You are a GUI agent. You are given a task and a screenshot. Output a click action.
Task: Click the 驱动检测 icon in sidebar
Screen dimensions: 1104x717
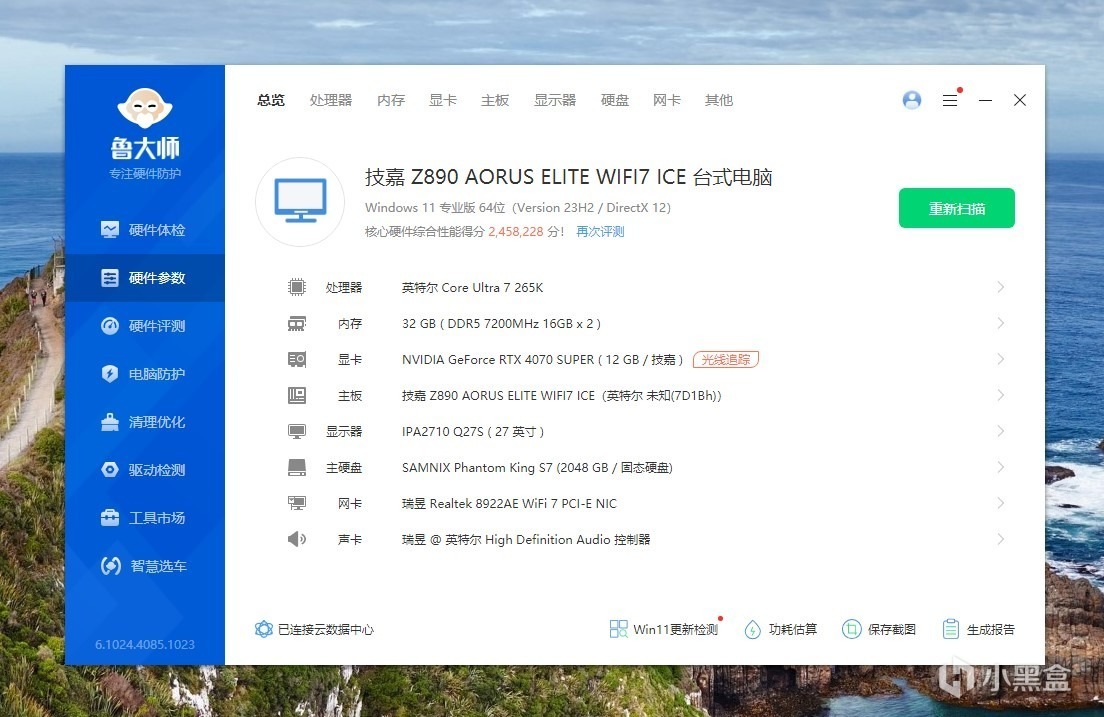point(110,469)
